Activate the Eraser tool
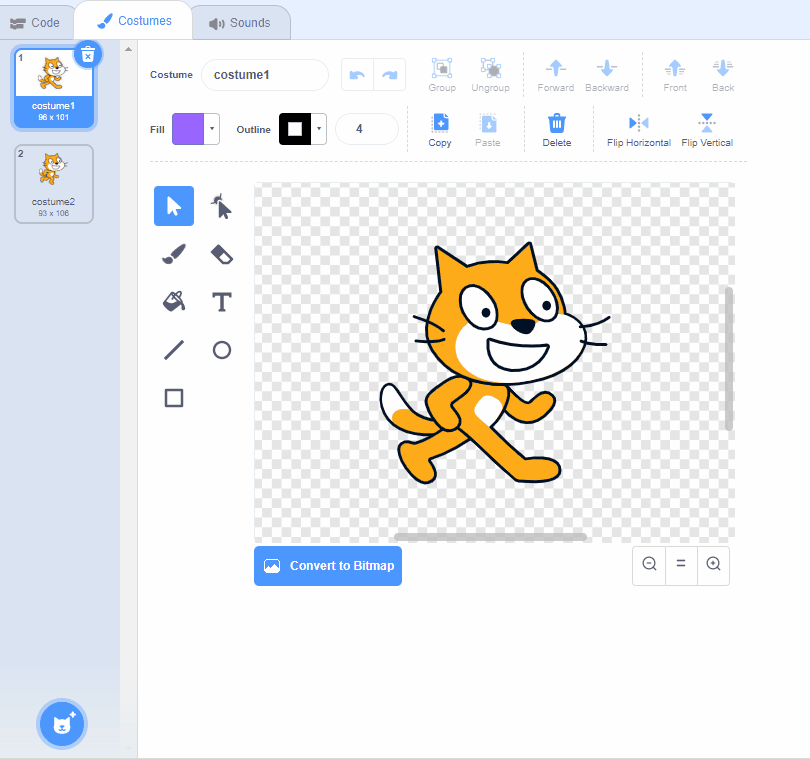810x759 pixels. (x=222, y=254)
